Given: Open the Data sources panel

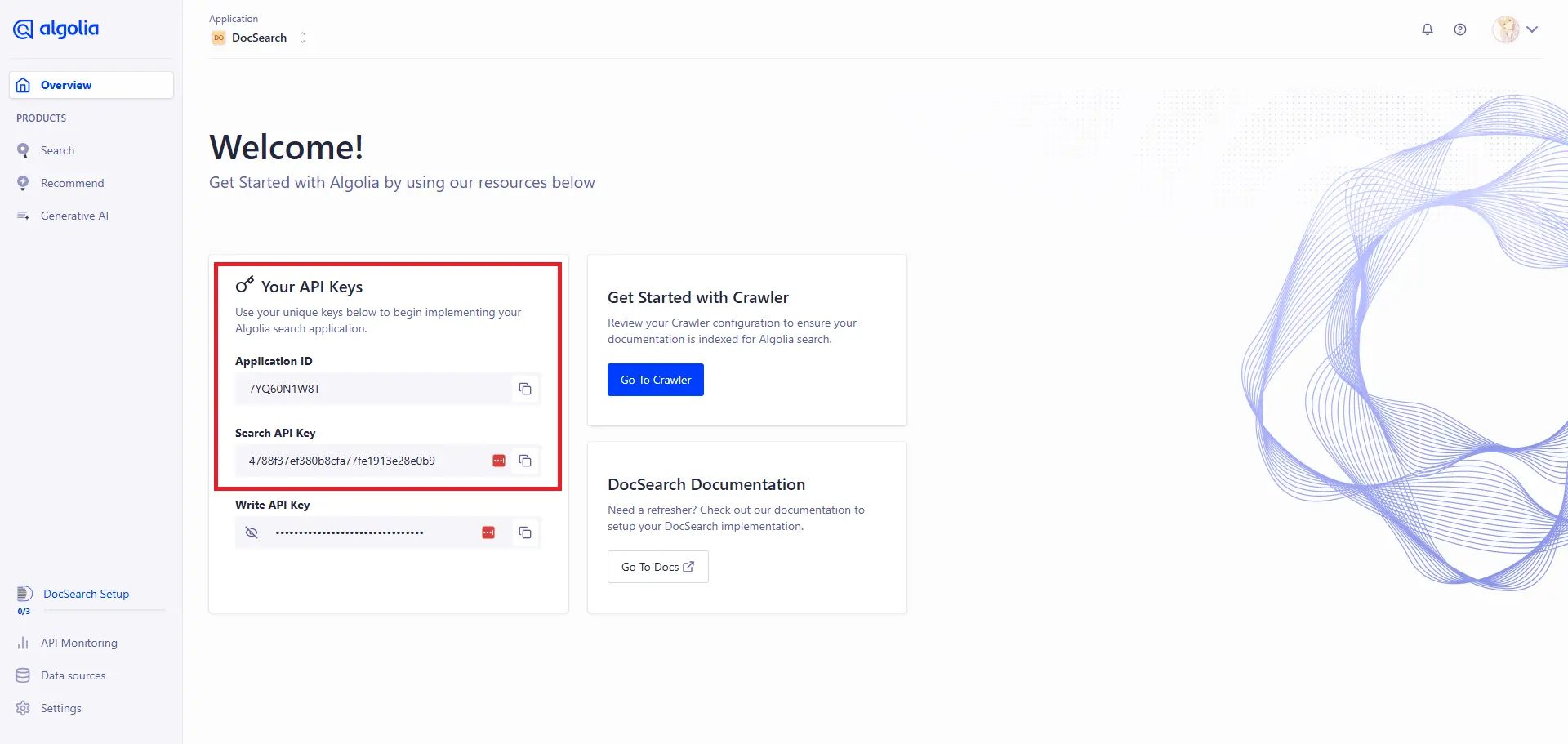Looking at the screenshot, I should [x=73, y=675].
